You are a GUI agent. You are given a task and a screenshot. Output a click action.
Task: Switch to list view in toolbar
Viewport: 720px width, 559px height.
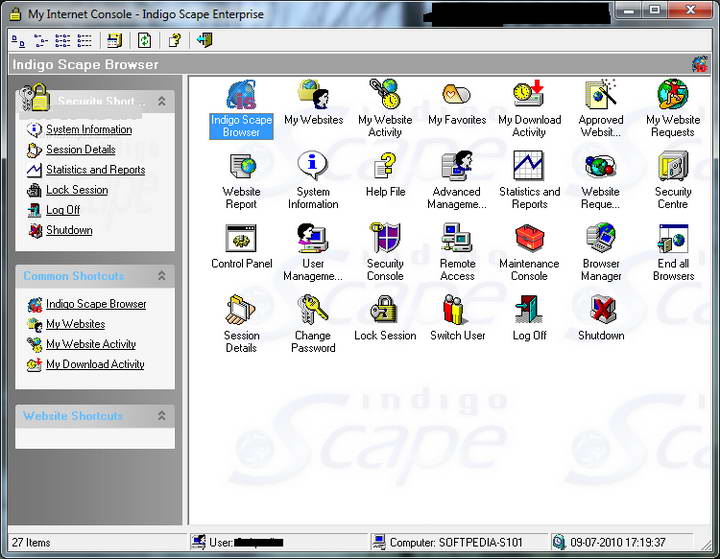click(62, 40)
